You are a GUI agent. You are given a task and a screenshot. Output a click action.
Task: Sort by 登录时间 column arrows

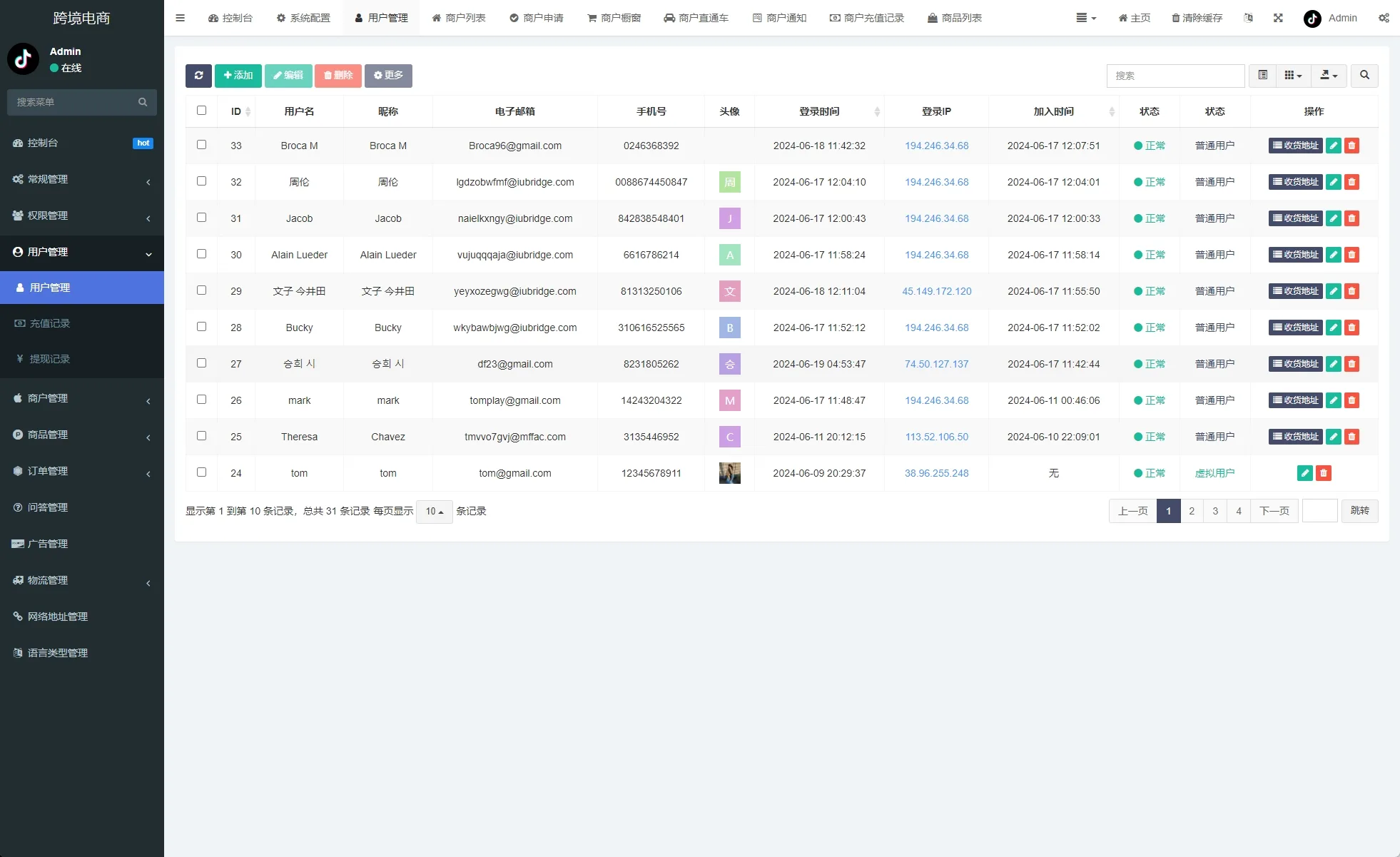877,111
